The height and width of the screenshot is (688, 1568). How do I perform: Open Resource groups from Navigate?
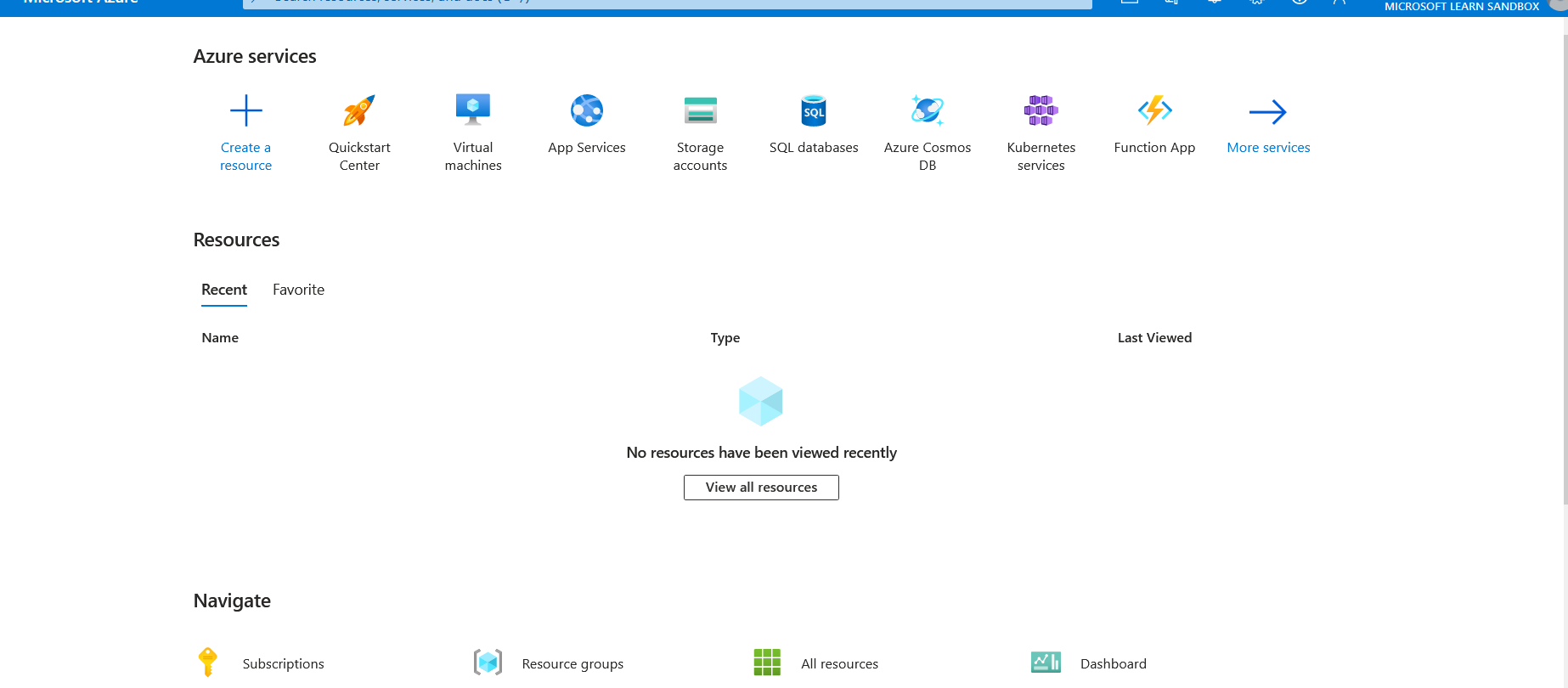coord(549,663)
